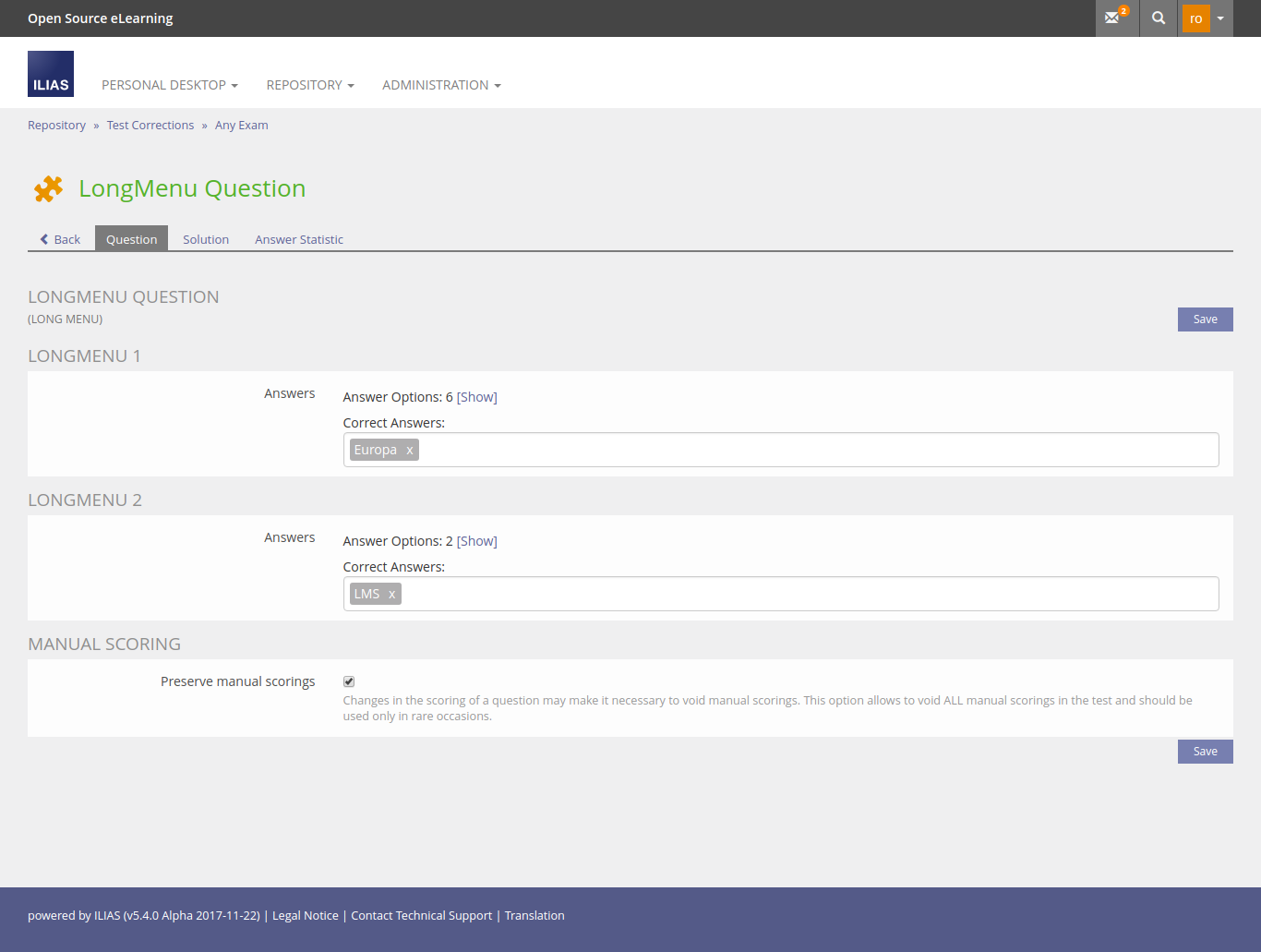Click in the Longmenu 1 correct answers field
The height and width of the screenshot is (952, 1261).
pyautogui.click(x=812, y=450)
